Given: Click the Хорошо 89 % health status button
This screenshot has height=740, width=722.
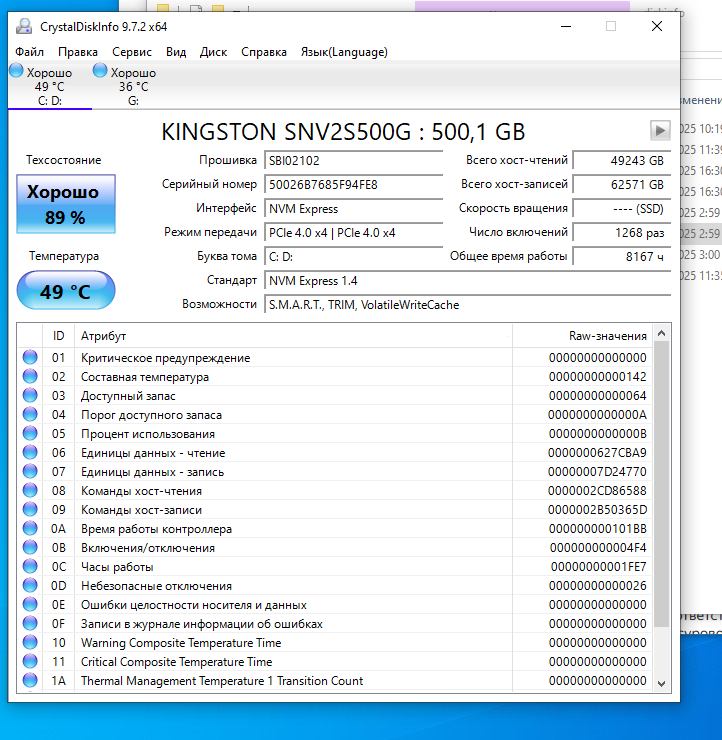Looking at the screenshot, I should pyautogui.click(x=65, y=204).
